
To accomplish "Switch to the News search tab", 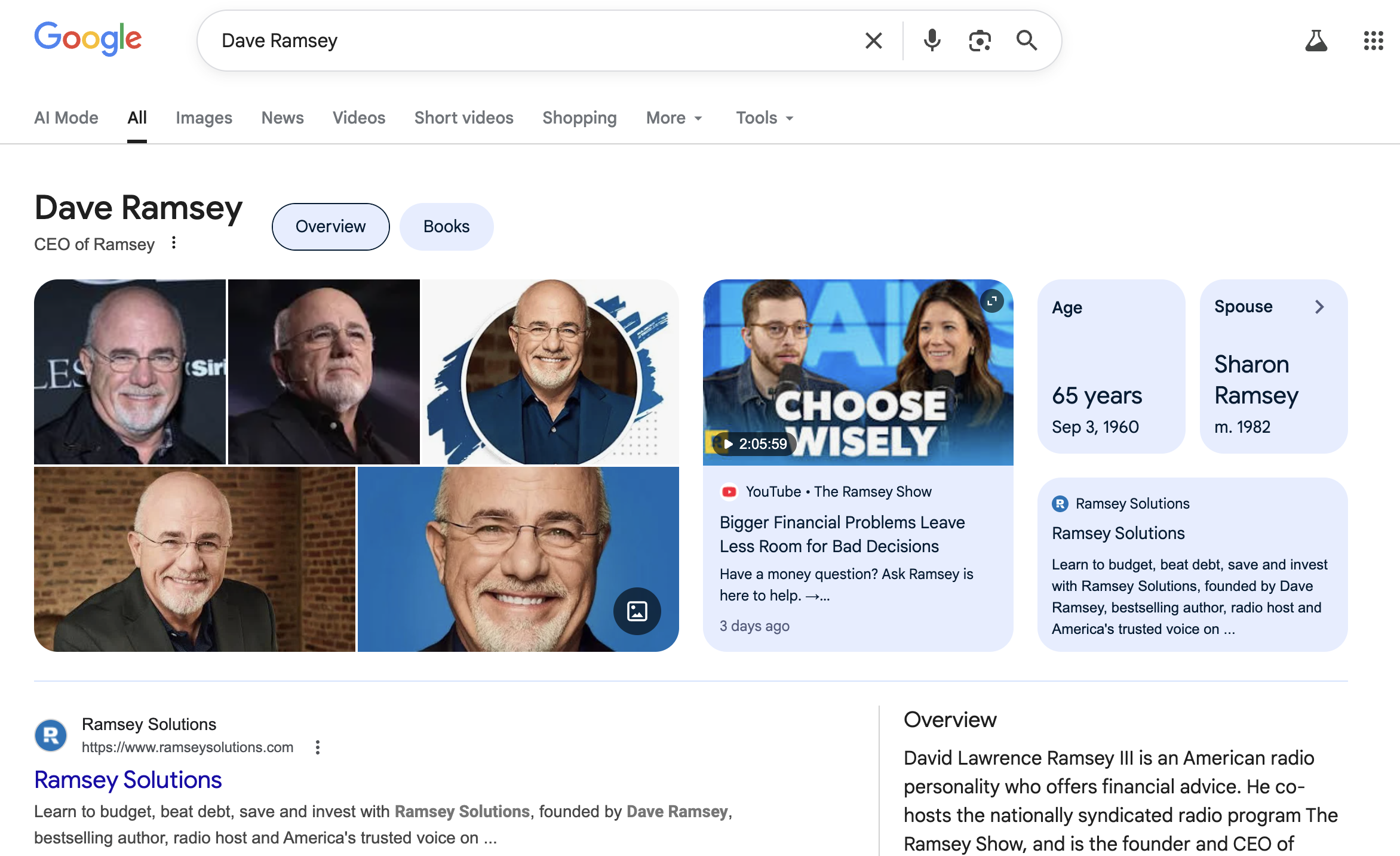I will point(283,118).
